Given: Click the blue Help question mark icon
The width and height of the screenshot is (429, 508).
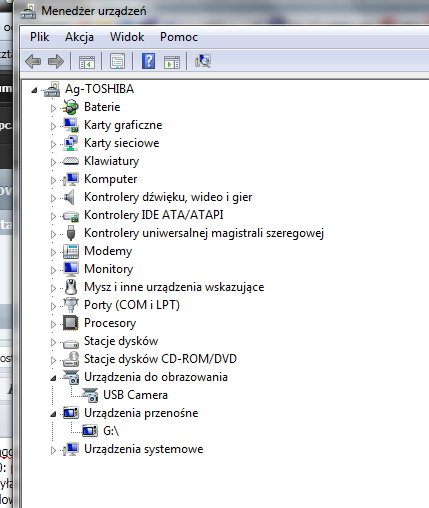Looking at the screenshot, I should pyautogui.click(x=148, y=61).
